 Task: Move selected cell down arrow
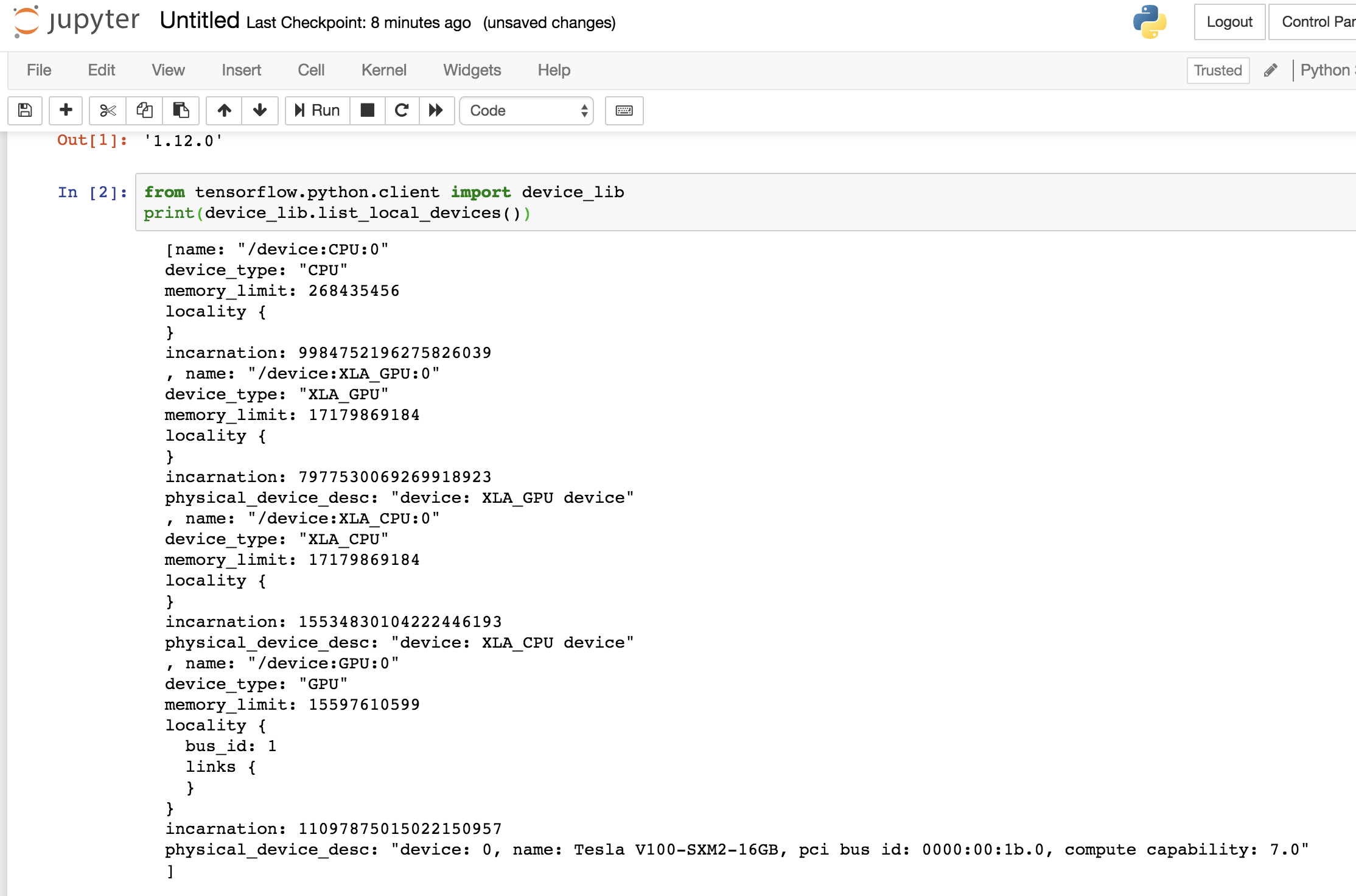[260, 110]
